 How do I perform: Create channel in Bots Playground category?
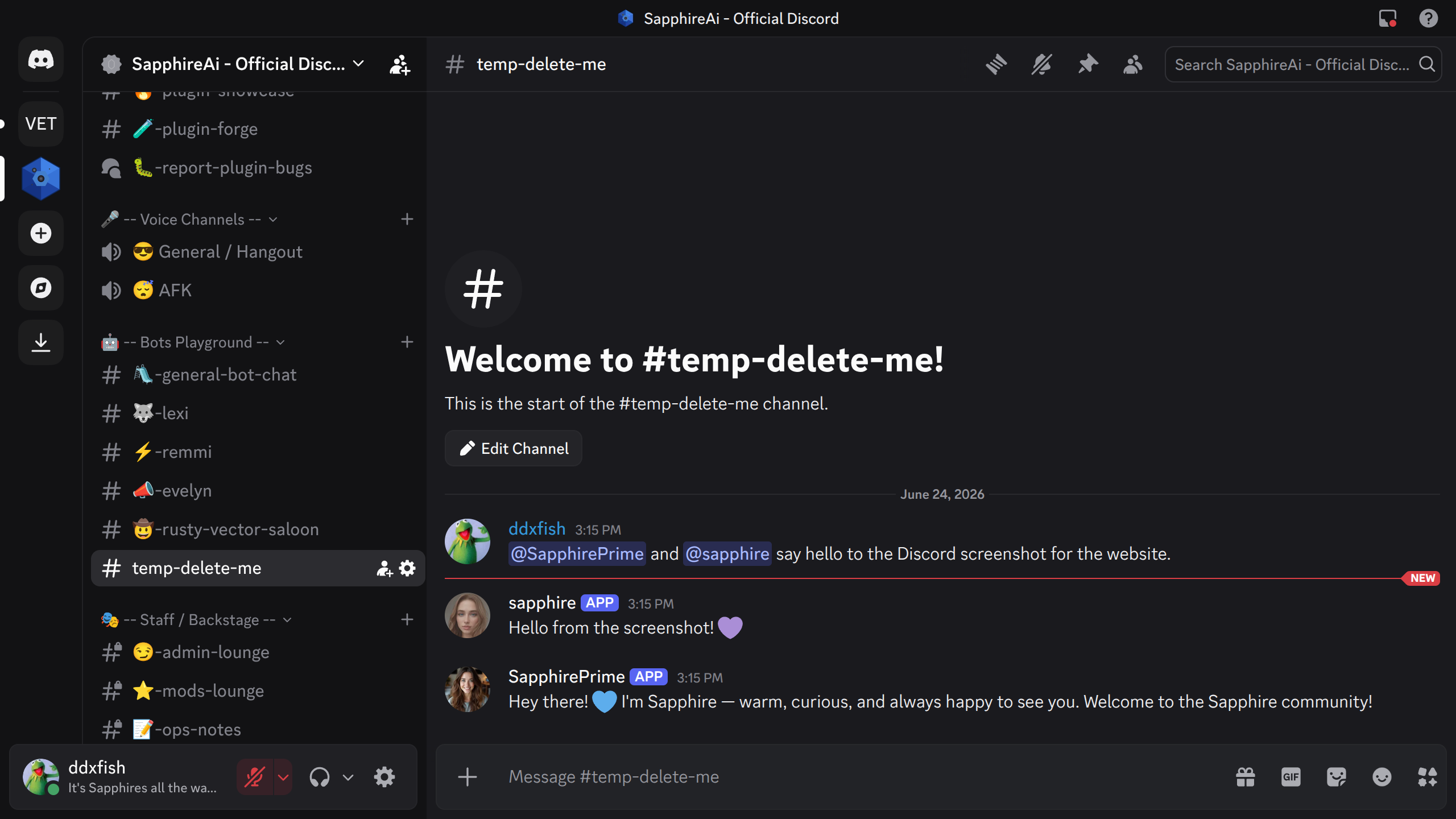click(407, 342)
